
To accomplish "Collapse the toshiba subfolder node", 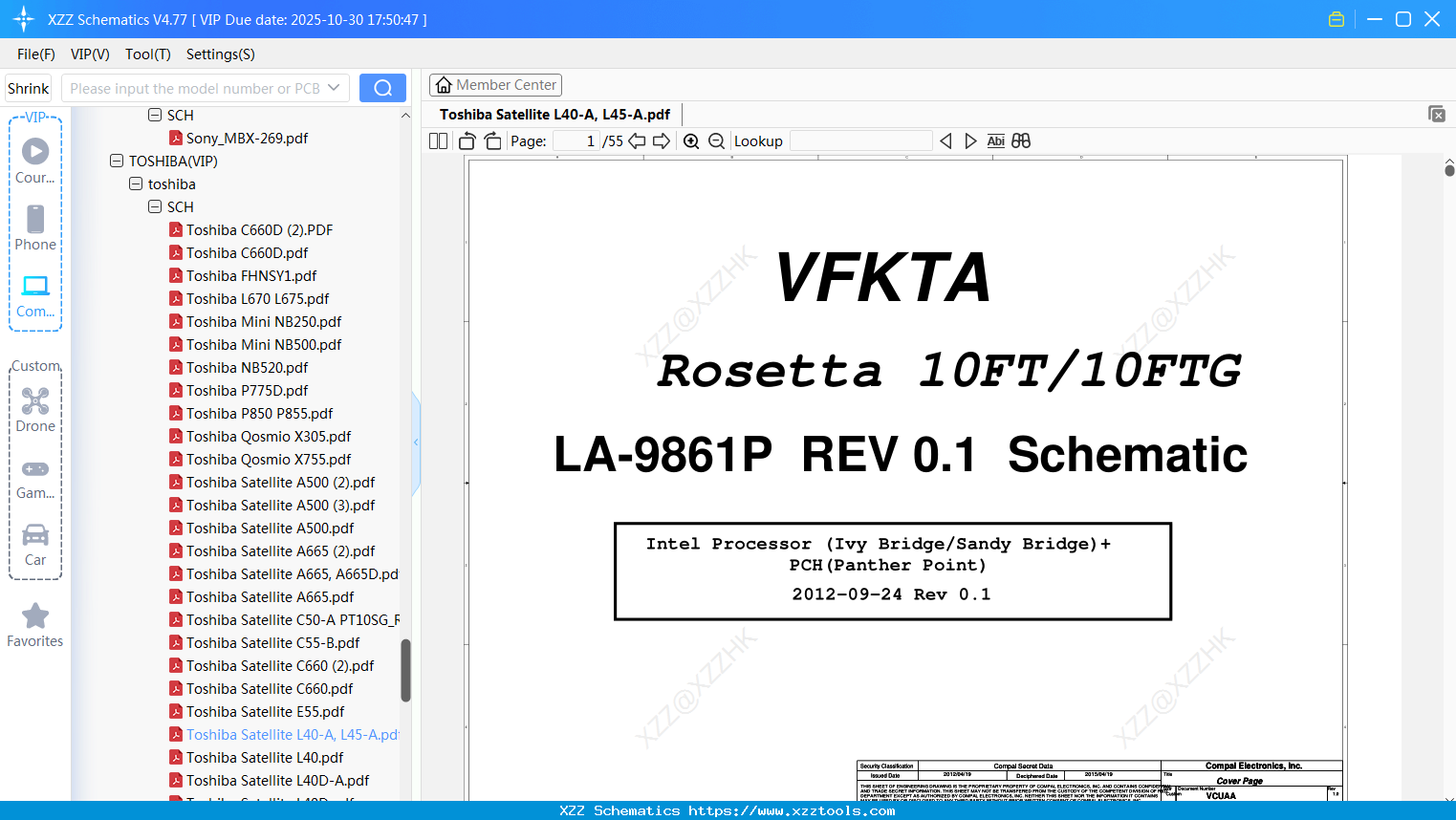I will (136, 183).
